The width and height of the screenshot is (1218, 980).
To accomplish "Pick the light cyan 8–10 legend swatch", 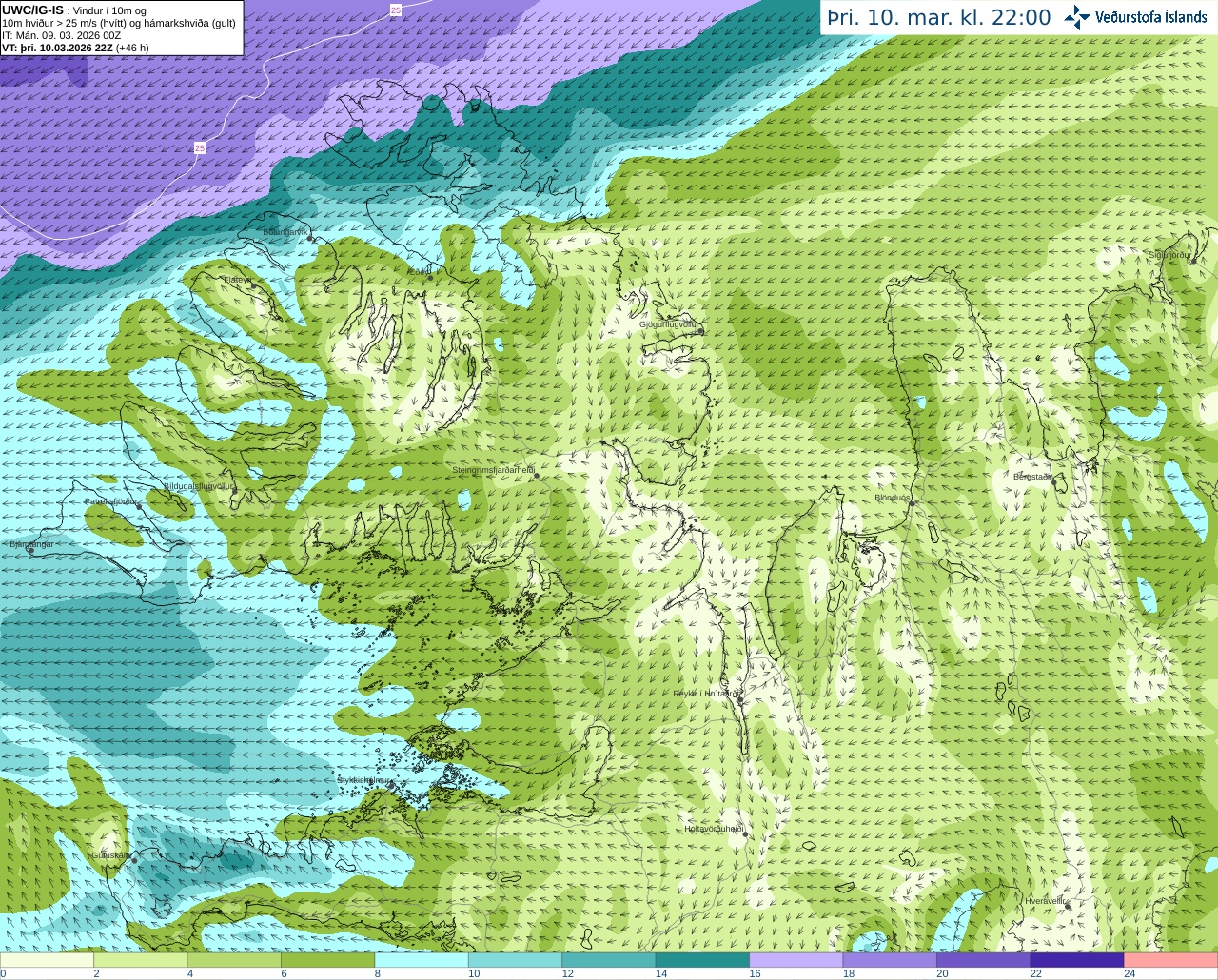I will [422, 960].
